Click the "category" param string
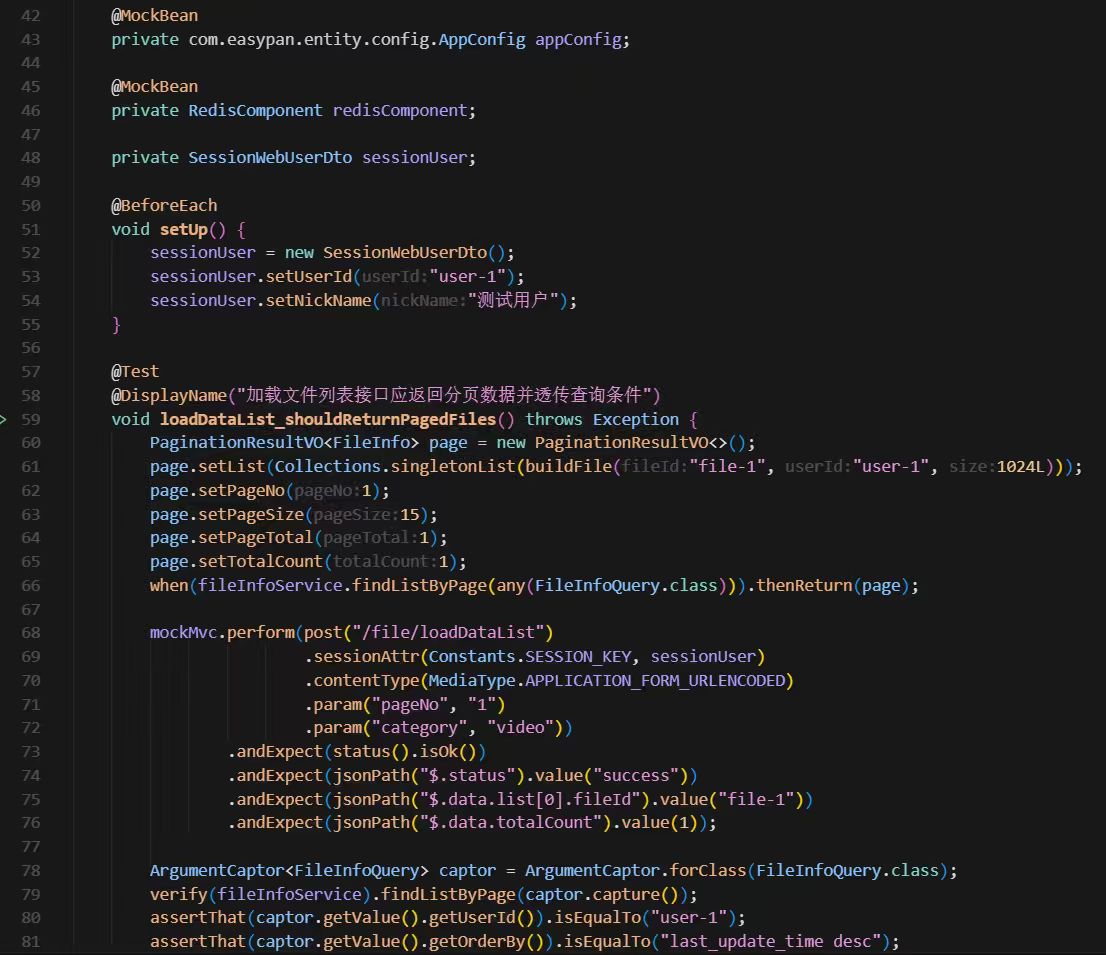Screen dimensions: 1106x955 coord(420,728)
